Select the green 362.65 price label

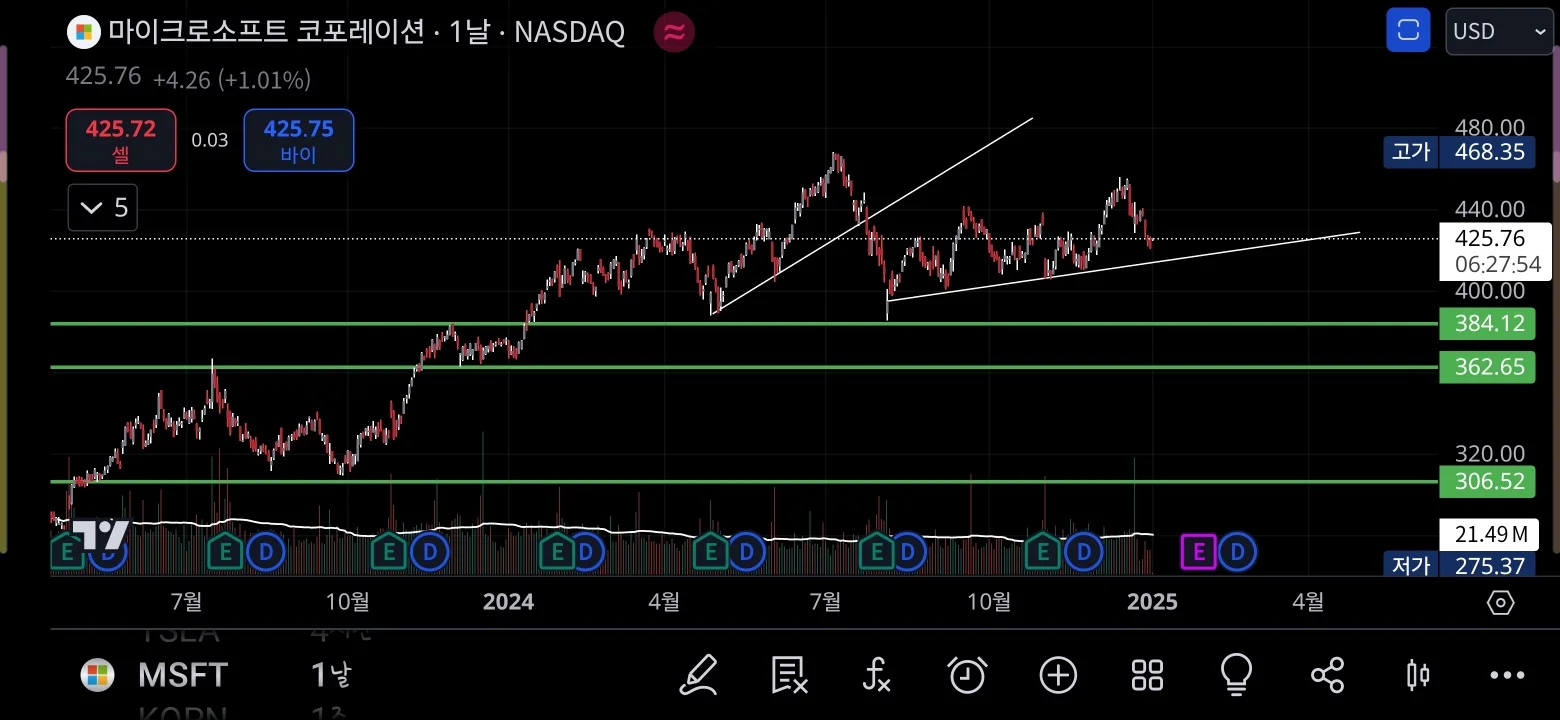pyautogui.click(x=1486, y=367)
